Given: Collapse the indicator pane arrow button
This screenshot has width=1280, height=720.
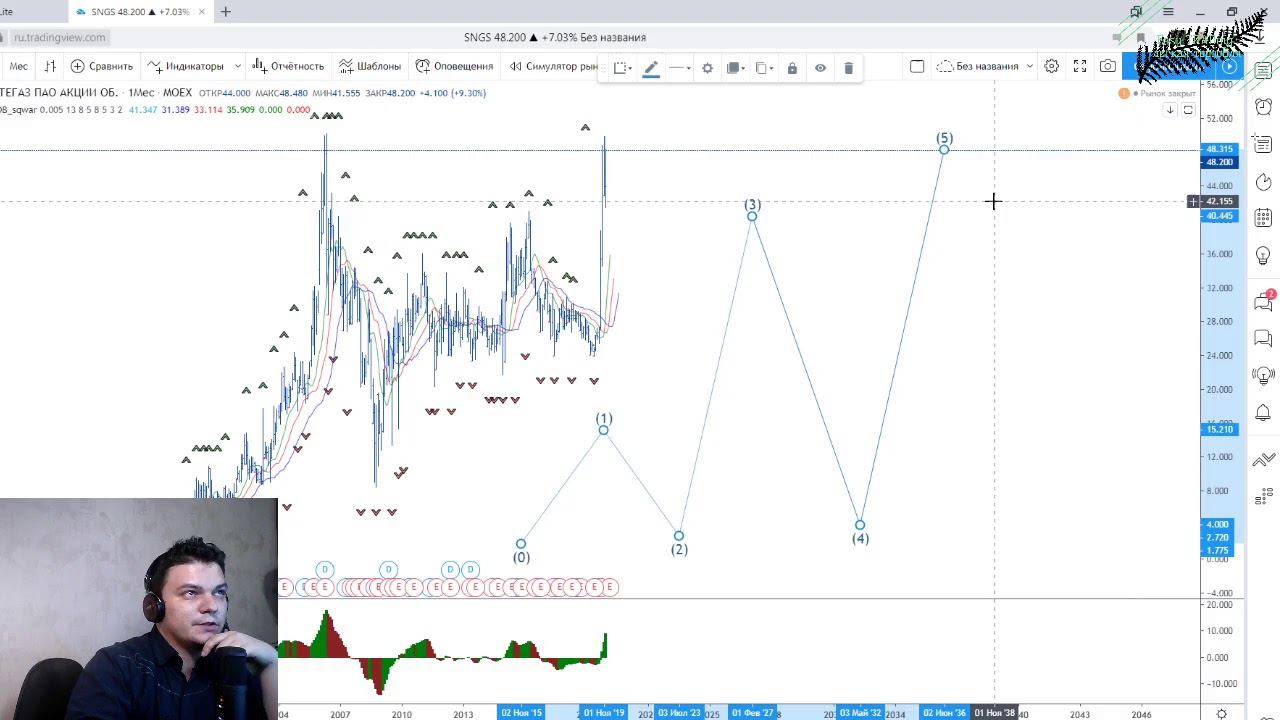Looking at the screenshot, I should [x=1169, y=110].
